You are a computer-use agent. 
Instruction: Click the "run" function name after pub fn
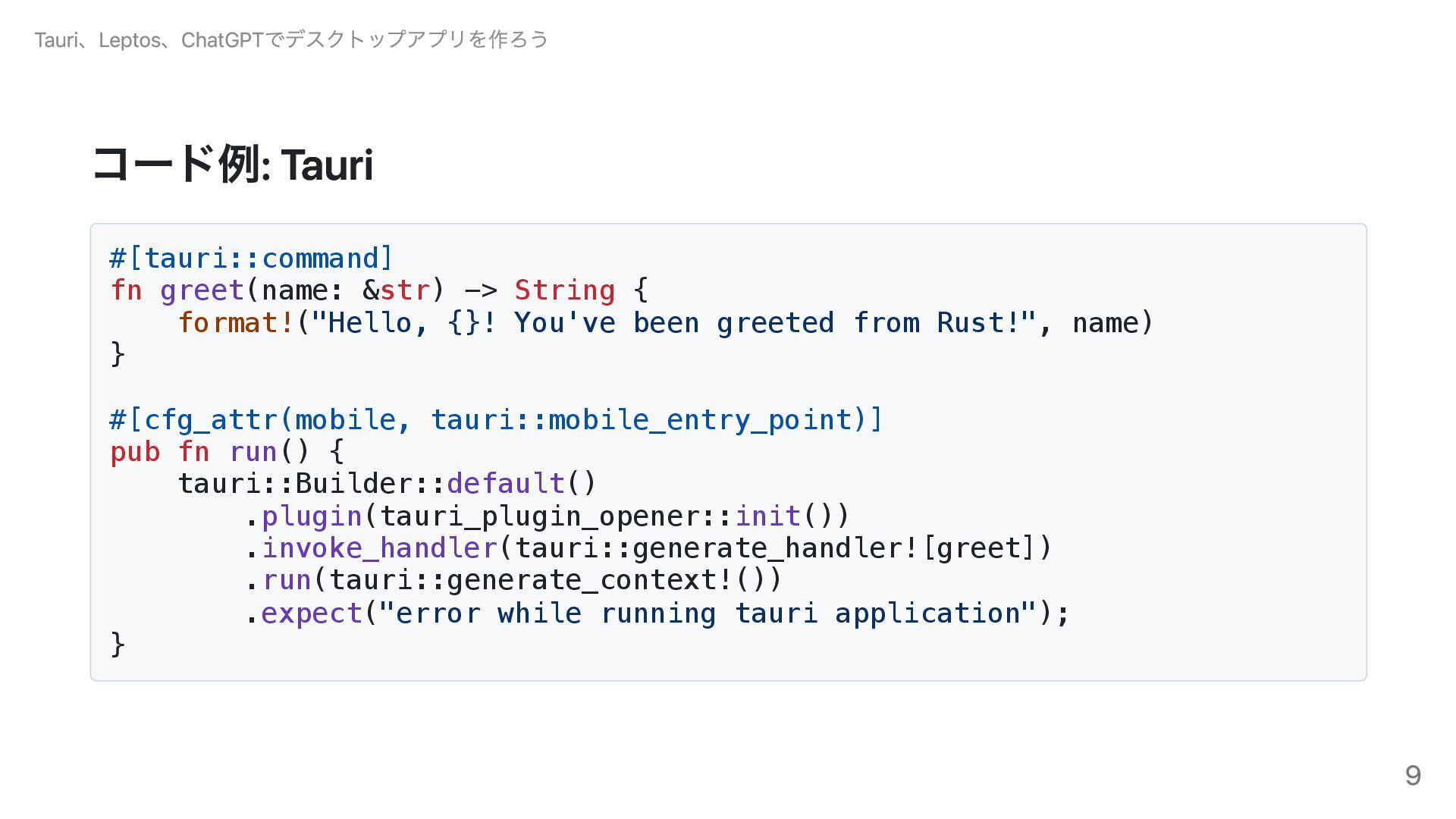click(253, 452)
